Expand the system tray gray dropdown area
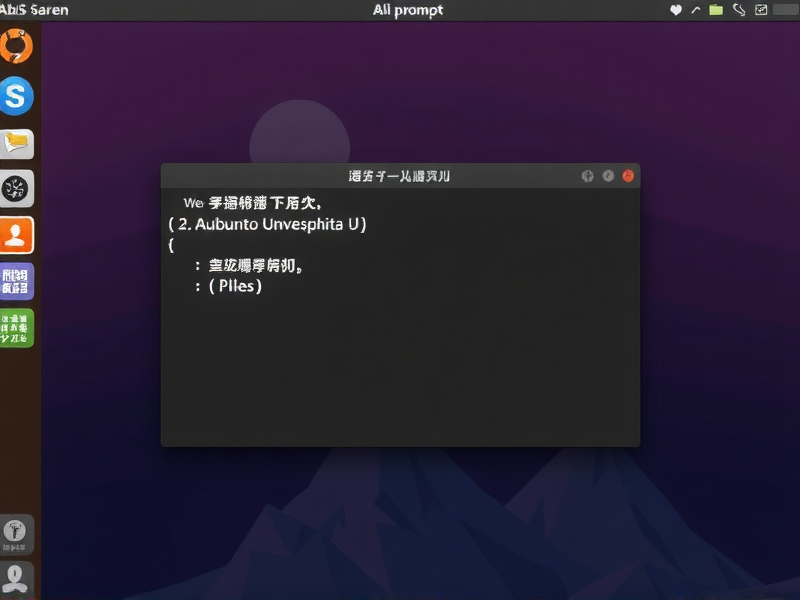The width and height of the screenshot is (800, 600). tap(784, 9)
